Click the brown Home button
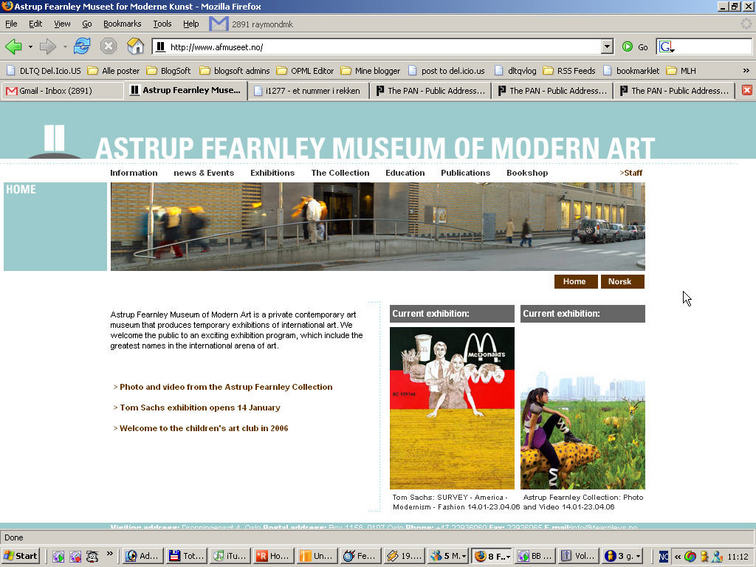This screenshot has width=756, height=567. point(576,282)
